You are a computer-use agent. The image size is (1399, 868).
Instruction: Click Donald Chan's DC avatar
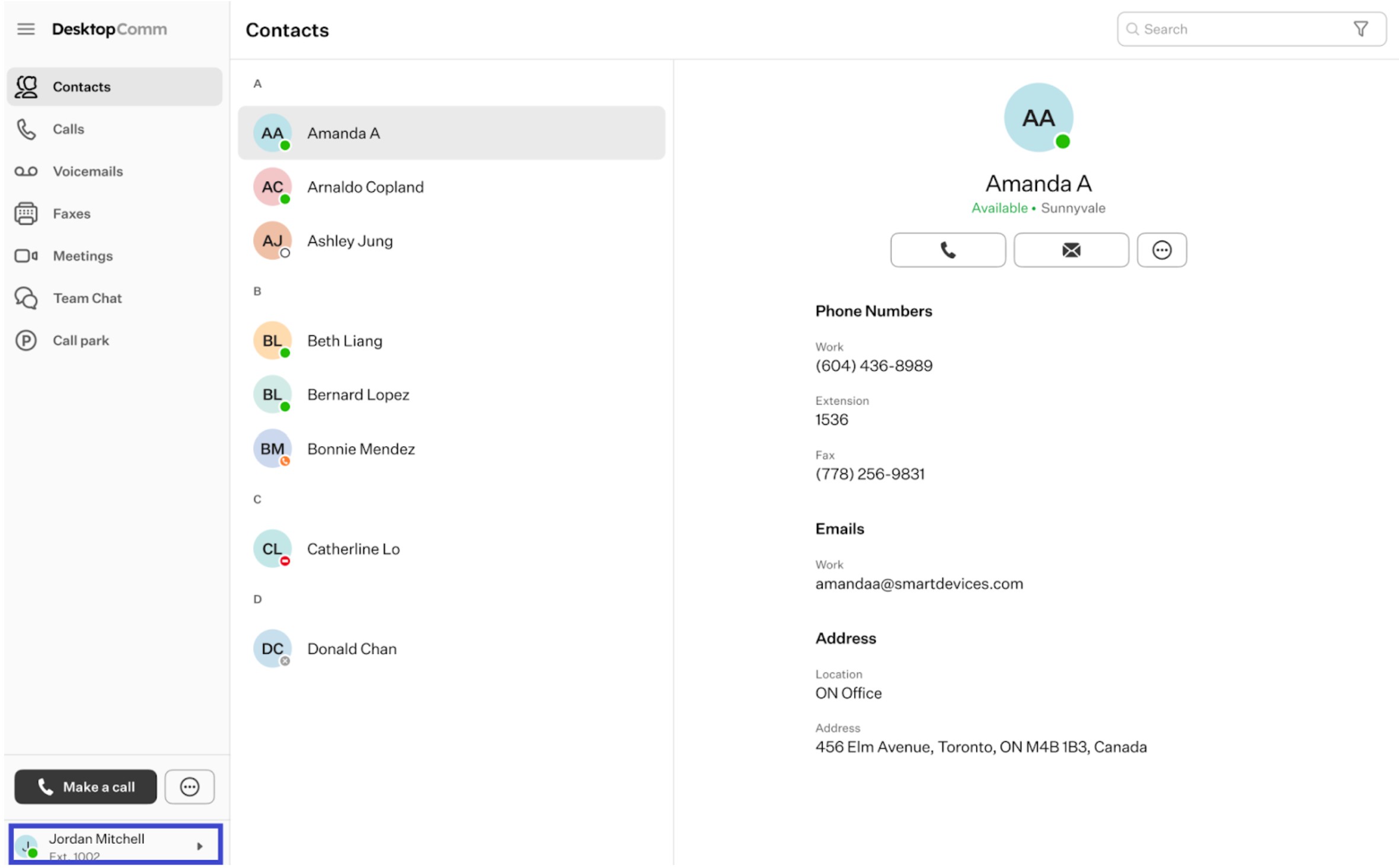[272, 649]
